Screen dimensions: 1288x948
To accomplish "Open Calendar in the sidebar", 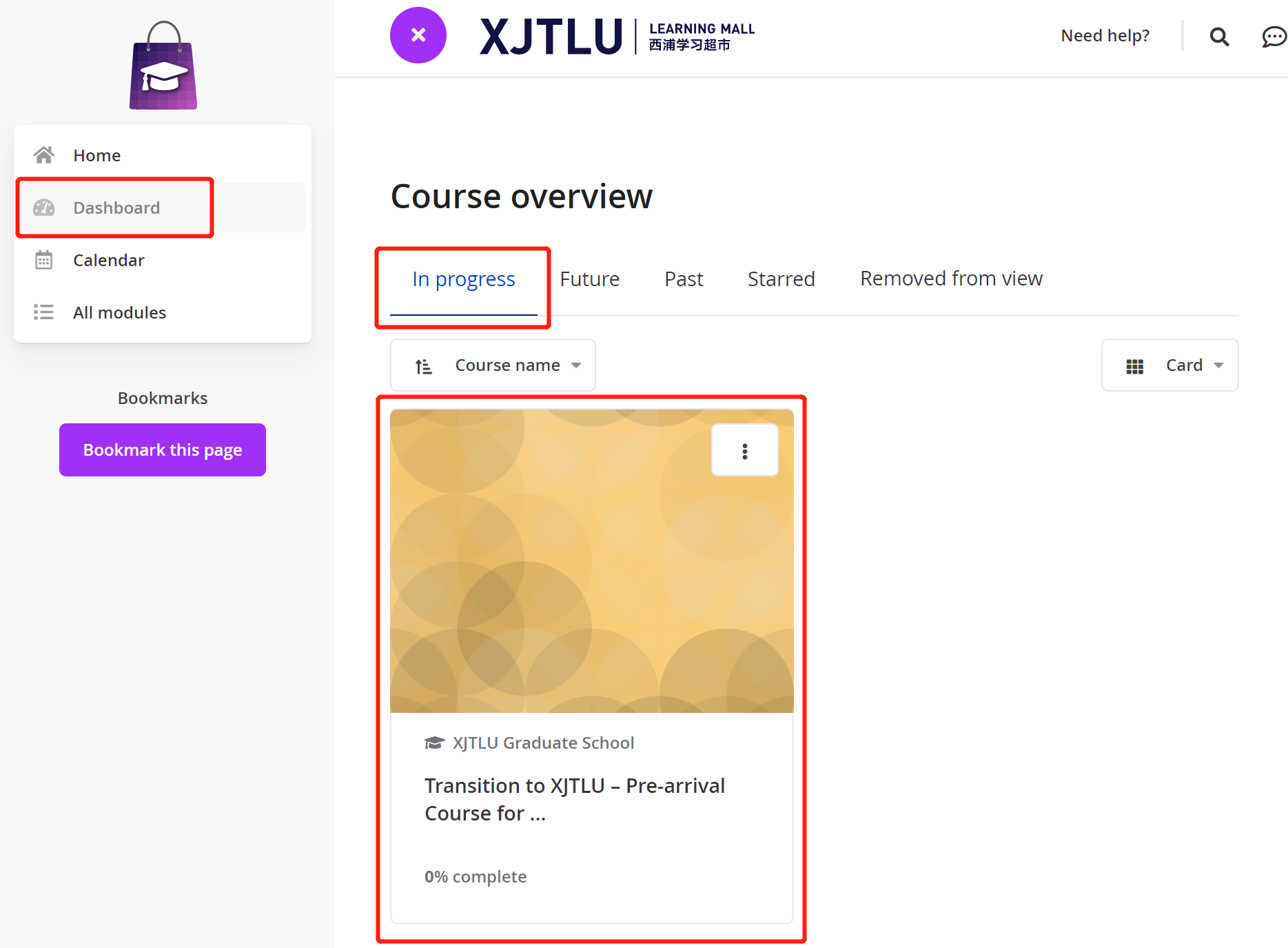I will [163, 260].
